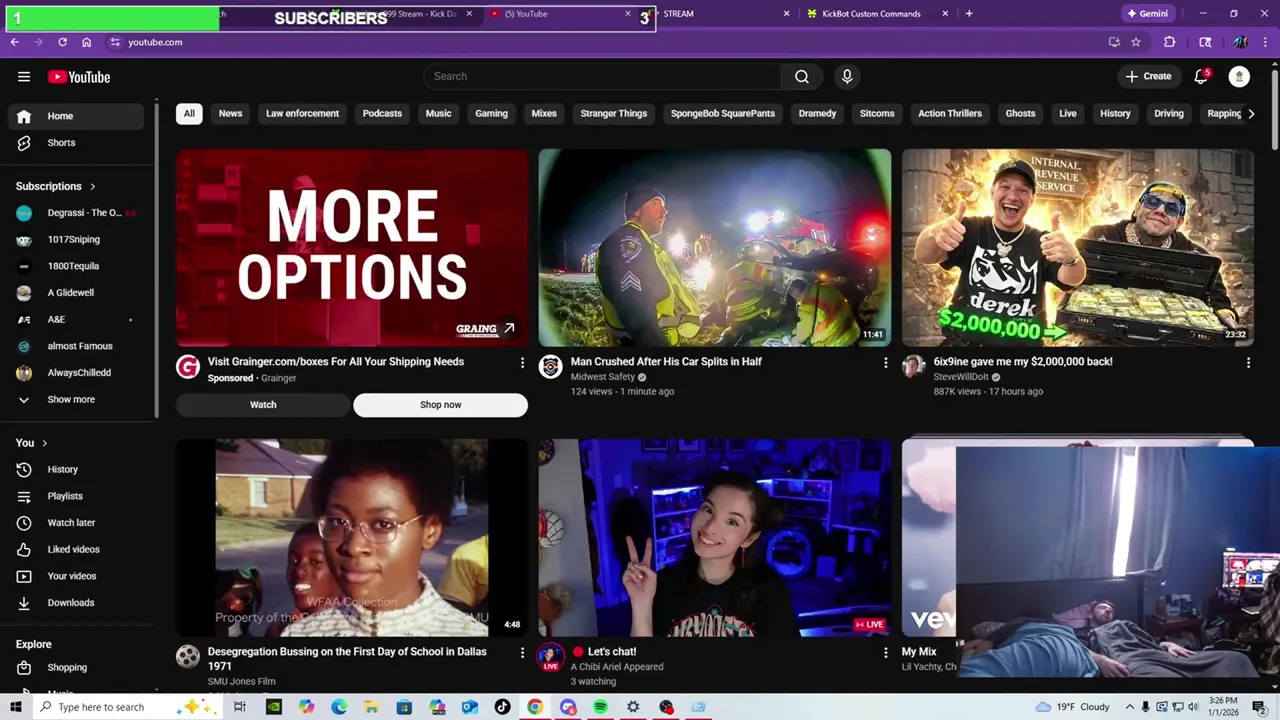1280x720 pixels.
Task: Bookmark this page with star icon
Action: pos(1136,42)
